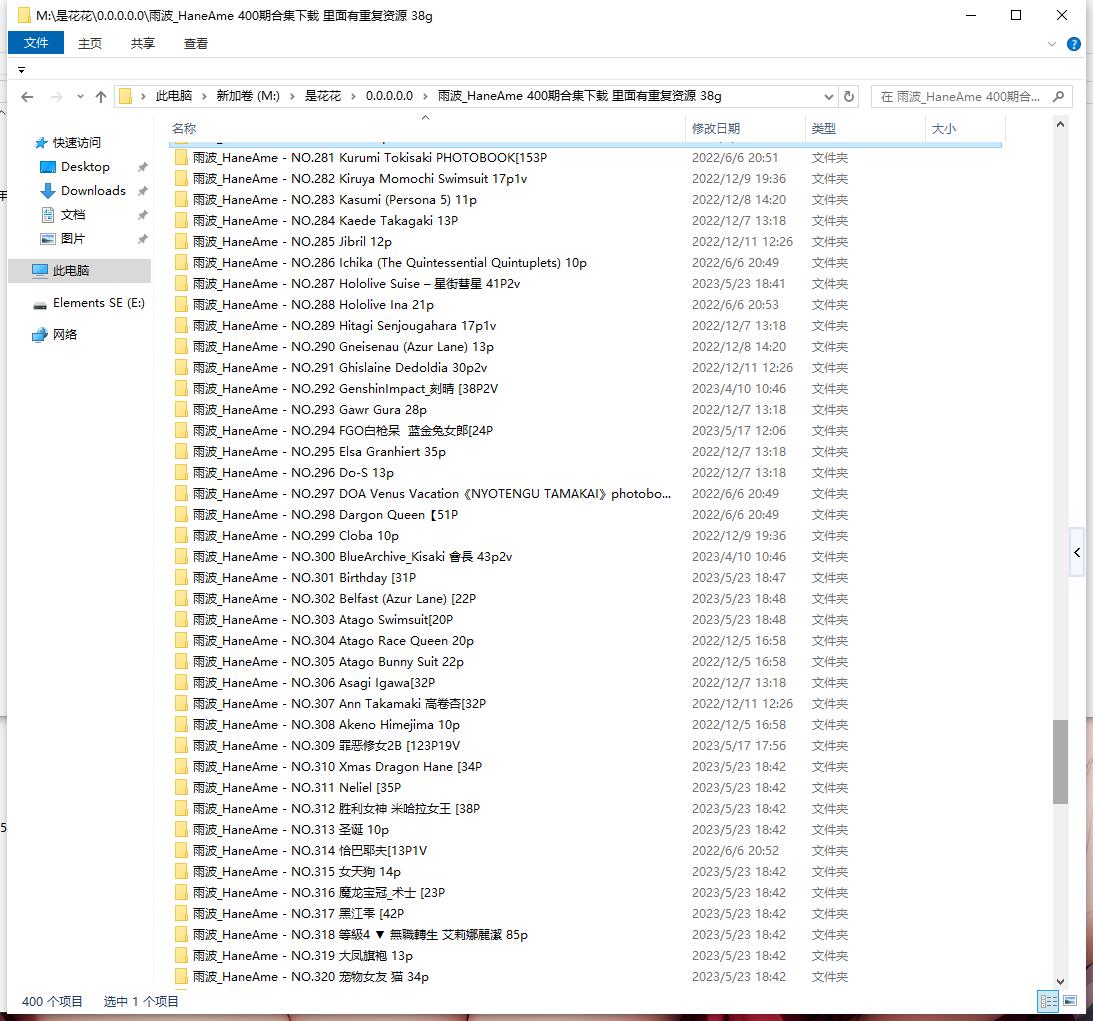Open Desktop in the navigation pane

(x=85, y=167)
